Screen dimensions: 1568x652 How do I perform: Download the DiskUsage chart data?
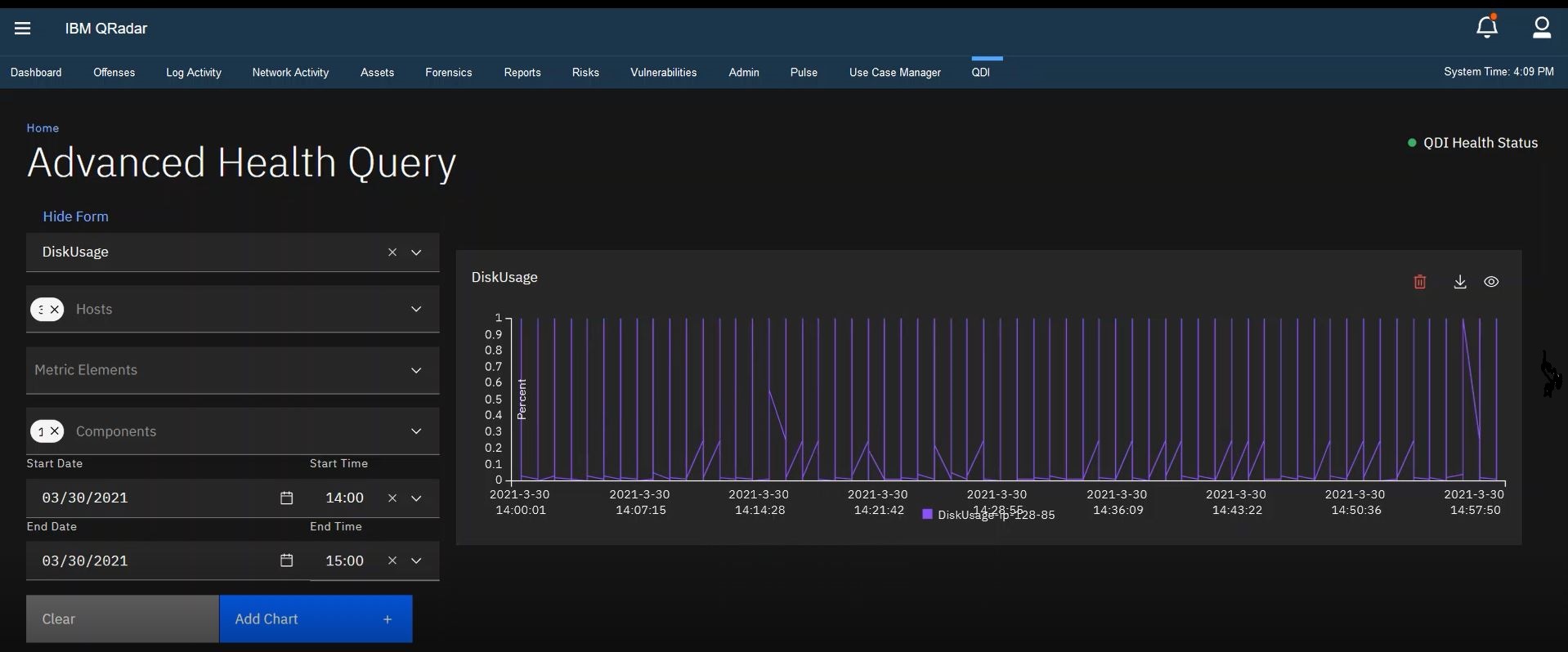1461,282
